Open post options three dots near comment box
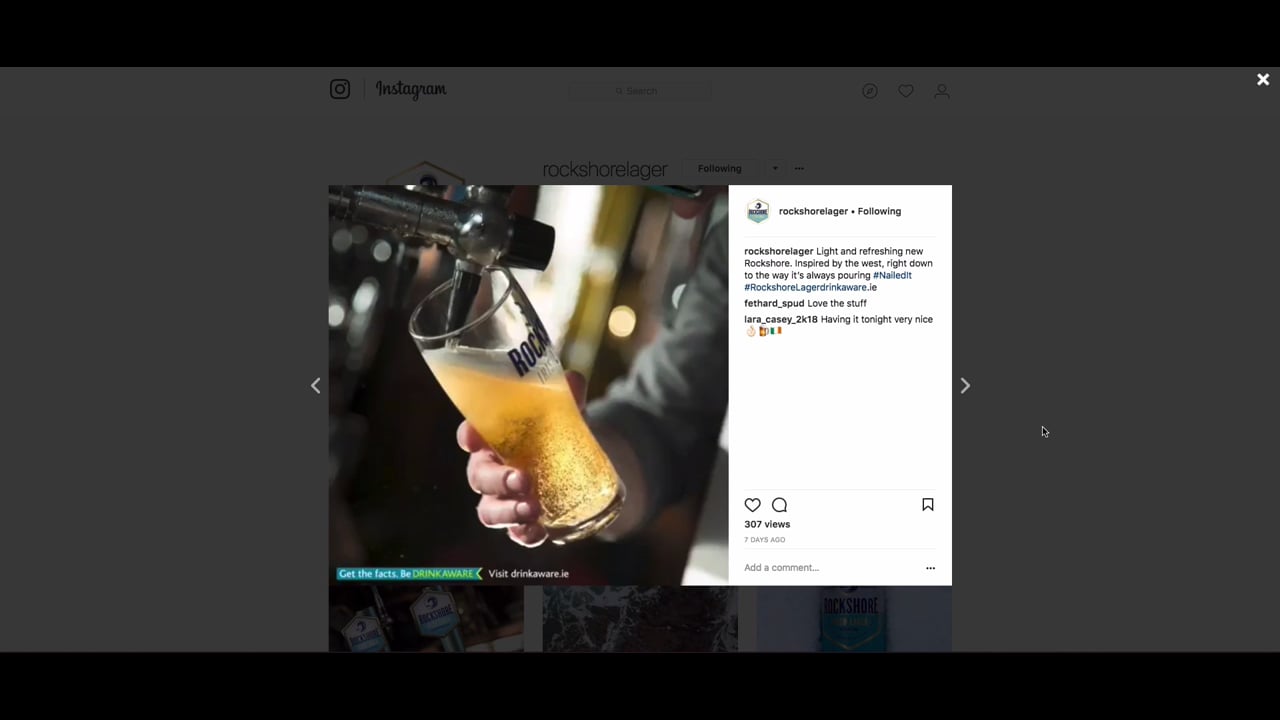Screen dimensions: 1280x720 tap(930, 568)
